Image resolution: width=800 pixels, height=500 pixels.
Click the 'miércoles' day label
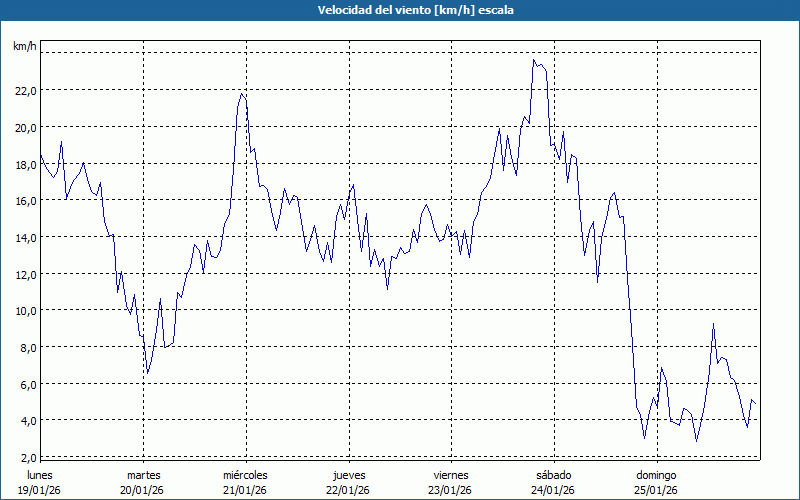pos(245,475)
